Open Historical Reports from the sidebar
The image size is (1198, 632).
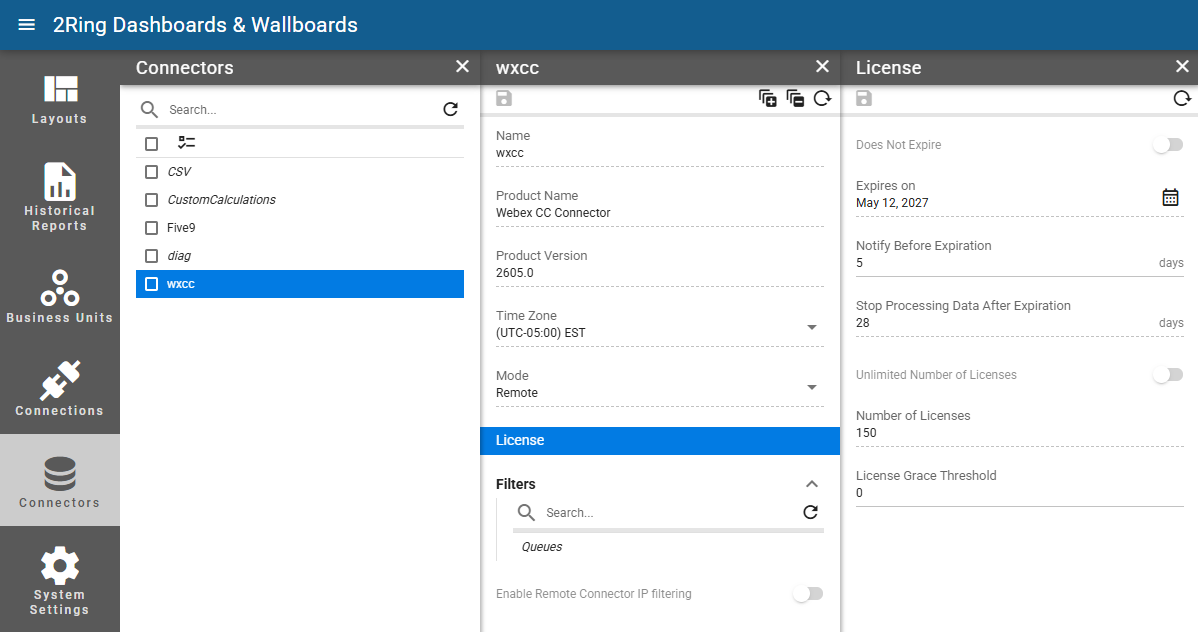[x=60, y=196]
